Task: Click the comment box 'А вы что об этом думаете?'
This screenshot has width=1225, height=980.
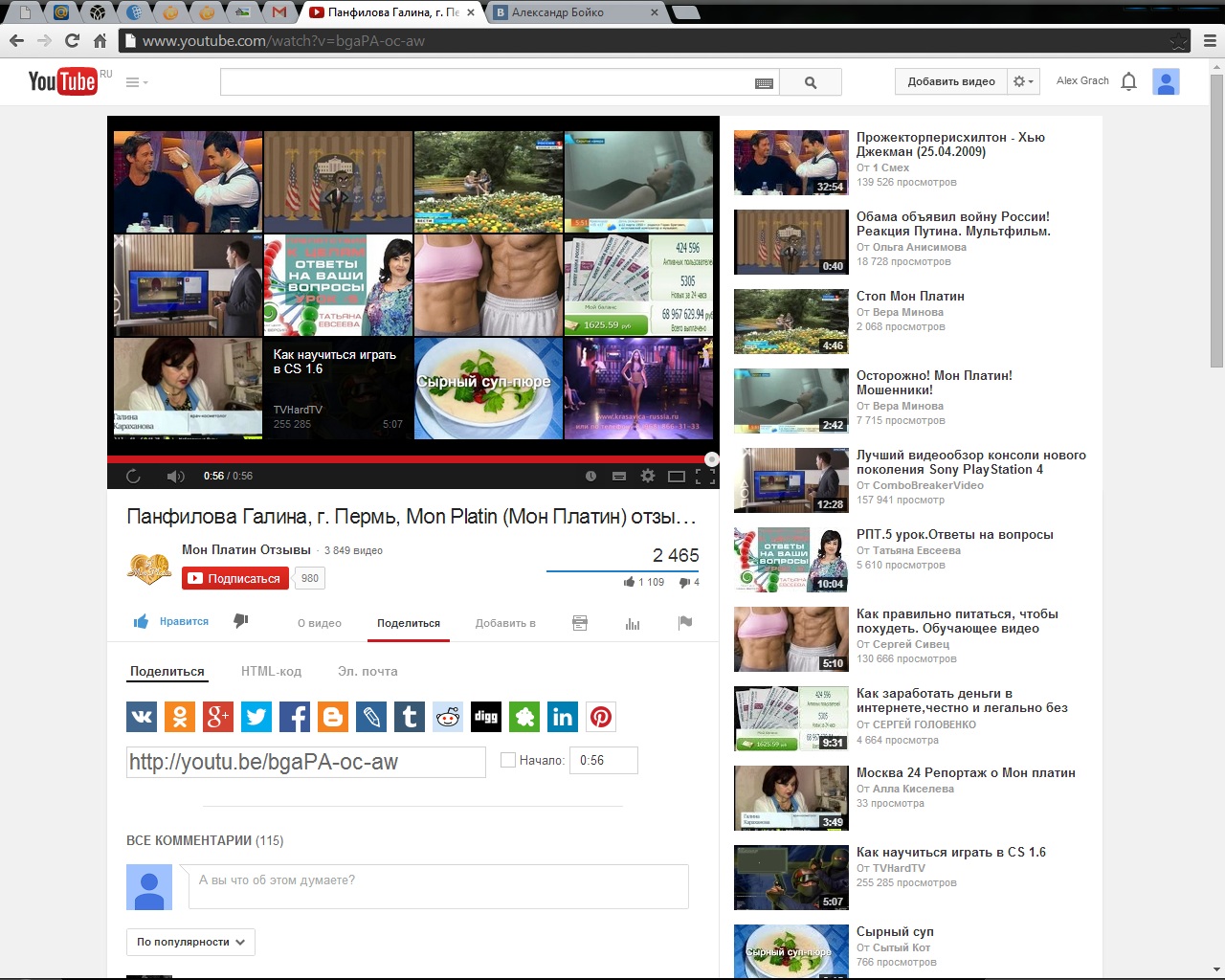Action: click(x=438, y=886)
